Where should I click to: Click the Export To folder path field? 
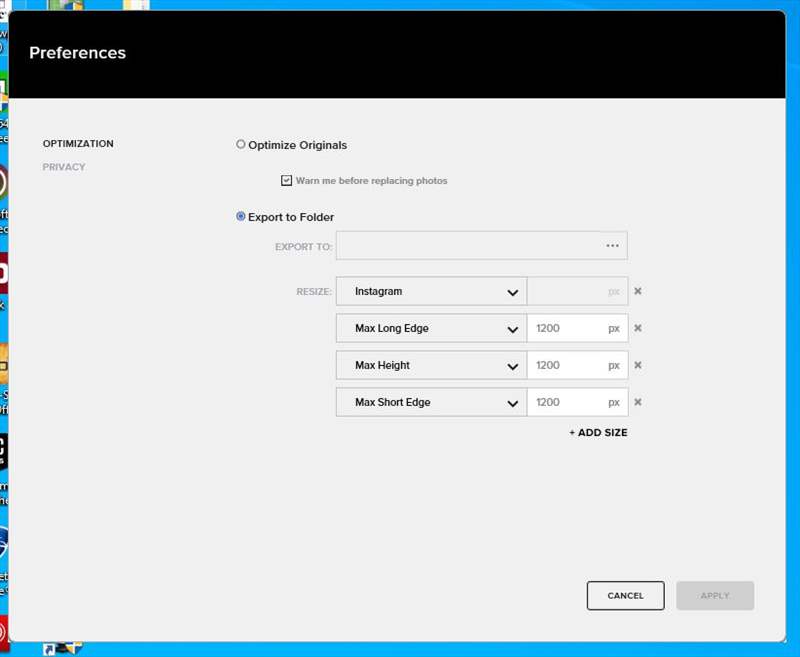coord(467,246)
